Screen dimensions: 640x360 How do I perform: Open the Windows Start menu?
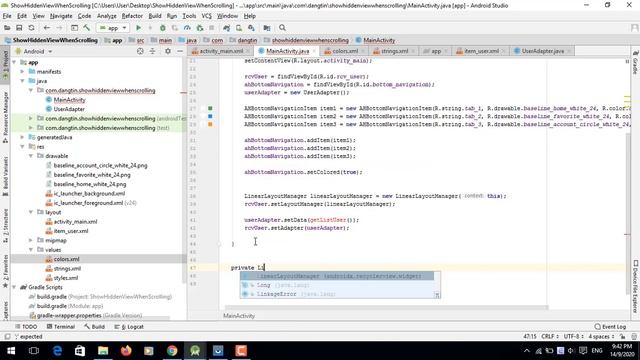(x=11, y=351)
